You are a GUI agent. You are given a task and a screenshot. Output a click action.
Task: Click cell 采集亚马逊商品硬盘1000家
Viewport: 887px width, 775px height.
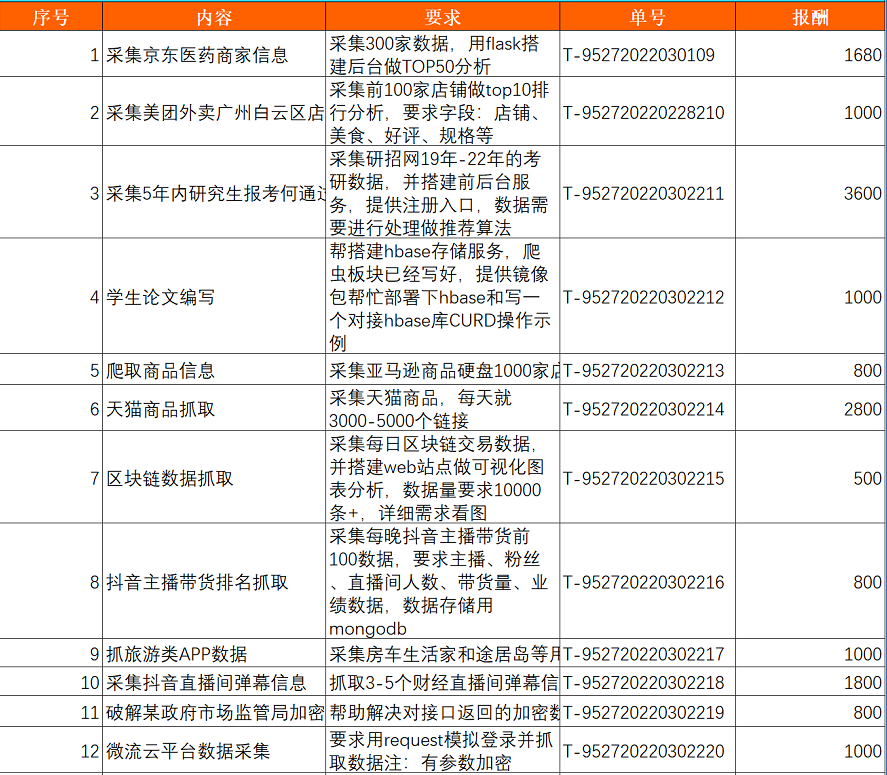(x=442, y=369)
